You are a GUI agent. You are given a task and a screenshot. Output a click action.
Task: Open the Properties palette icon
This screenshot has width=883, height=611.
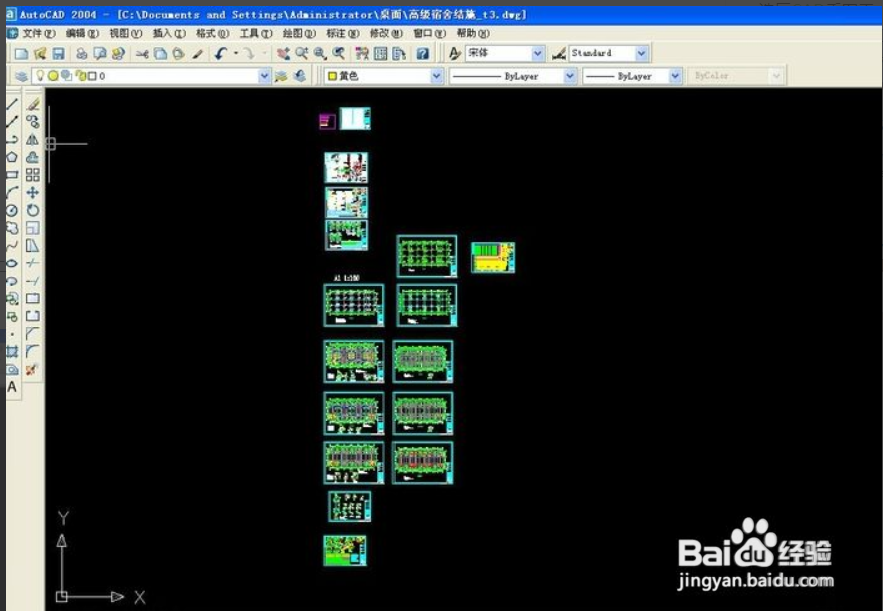(362, 53)
